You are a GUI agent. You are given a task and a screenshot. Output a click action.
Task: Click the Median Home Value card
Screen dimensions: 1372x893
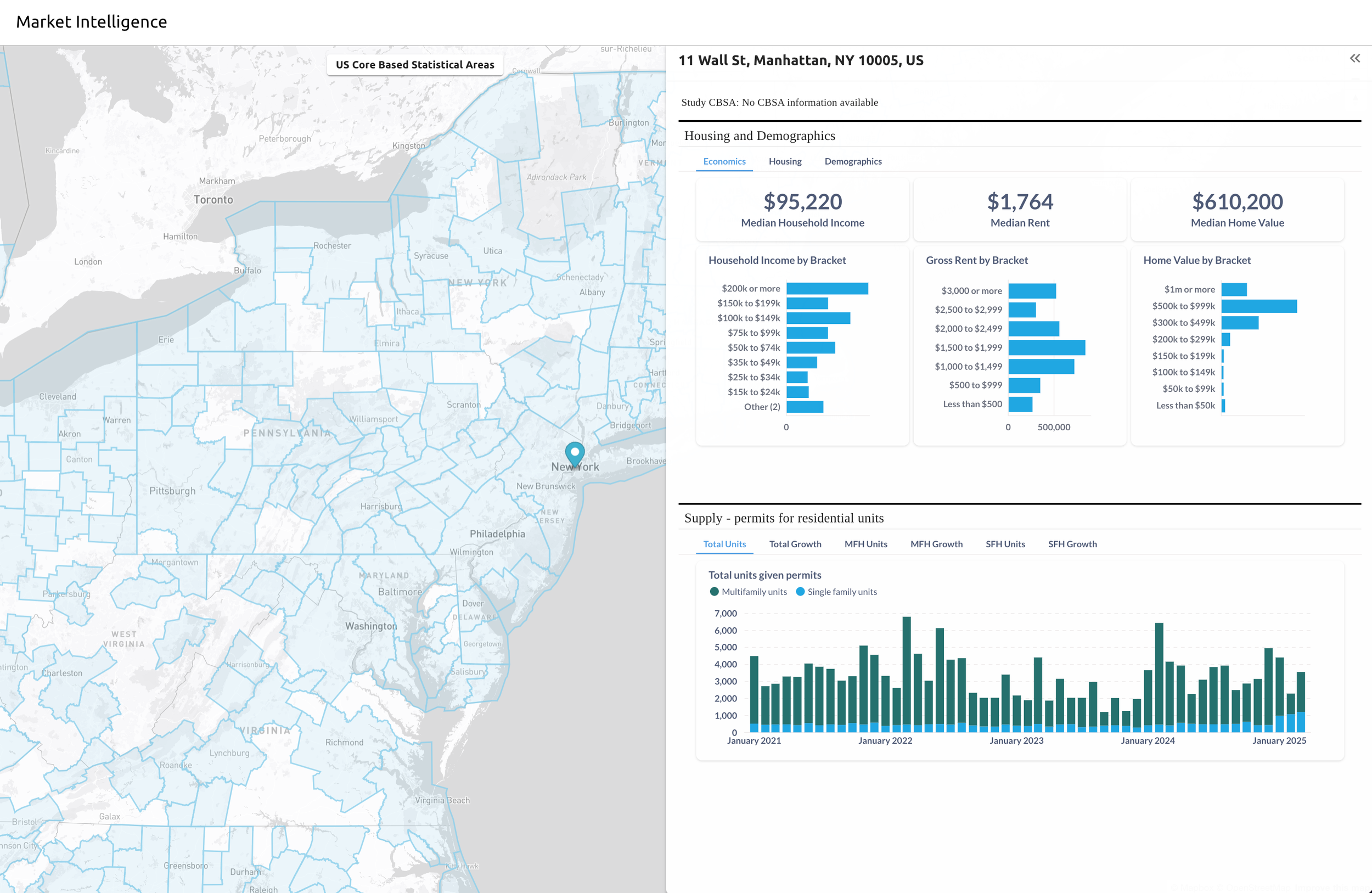pyautogui.click(x=1237, y=210)
